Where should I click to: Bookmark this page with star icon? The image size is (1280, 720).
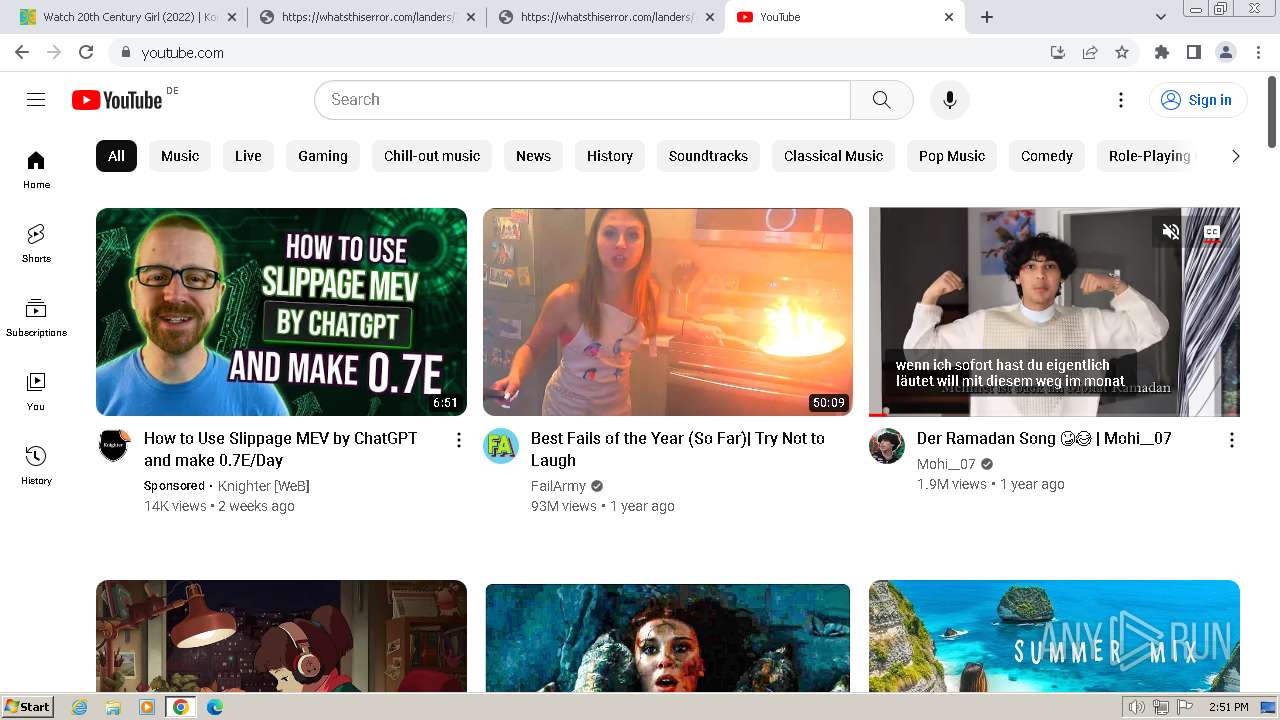coord(1122,52)
